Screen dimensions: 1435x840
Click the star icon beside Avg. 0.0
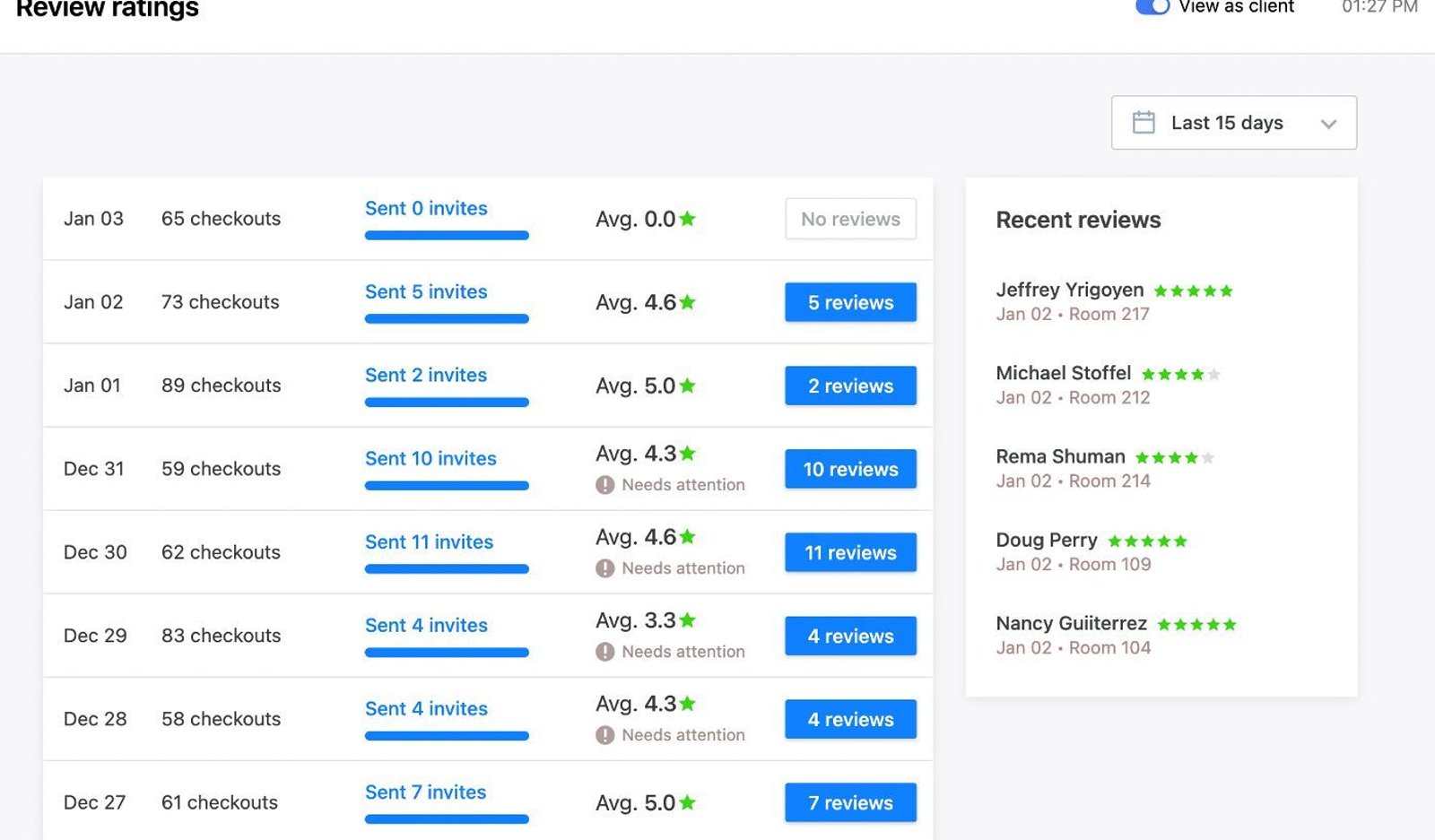(688, 218)
